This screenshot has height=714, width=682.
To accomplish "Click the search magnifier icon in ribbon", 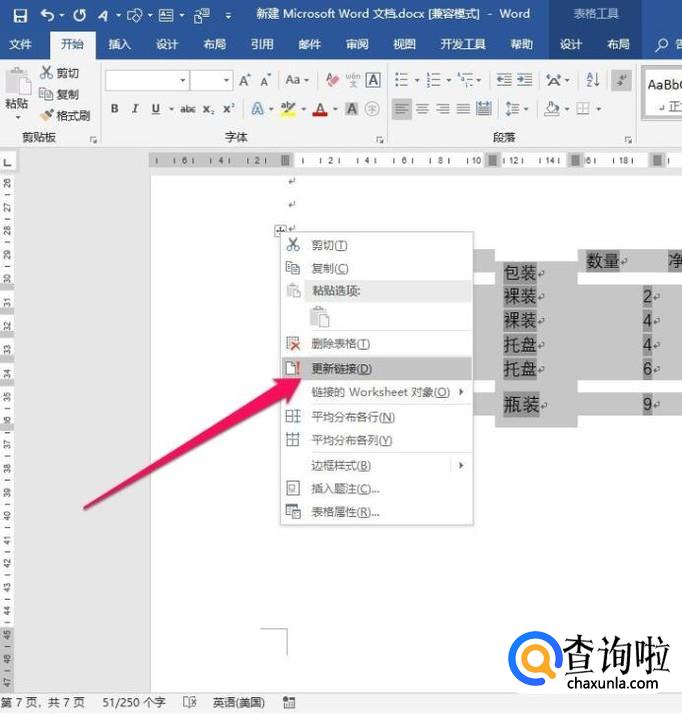I will (x=662, y=45).
